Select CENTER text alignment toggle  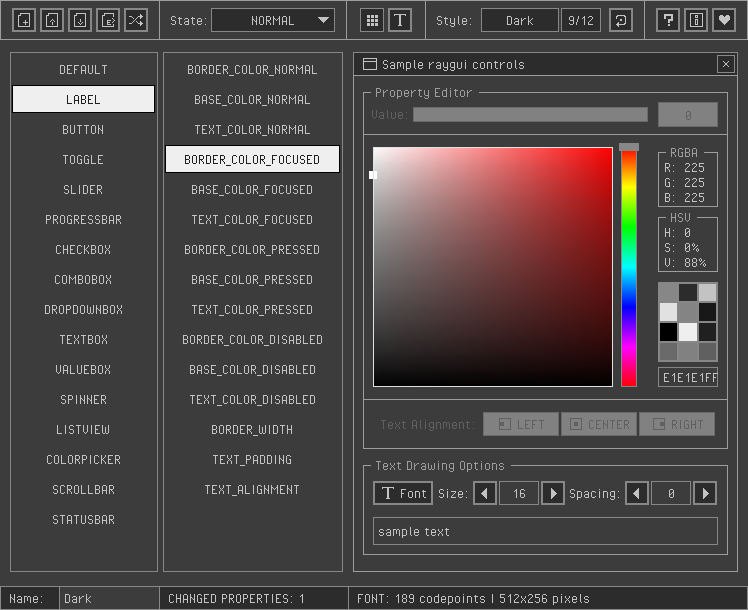pos(599,424)
